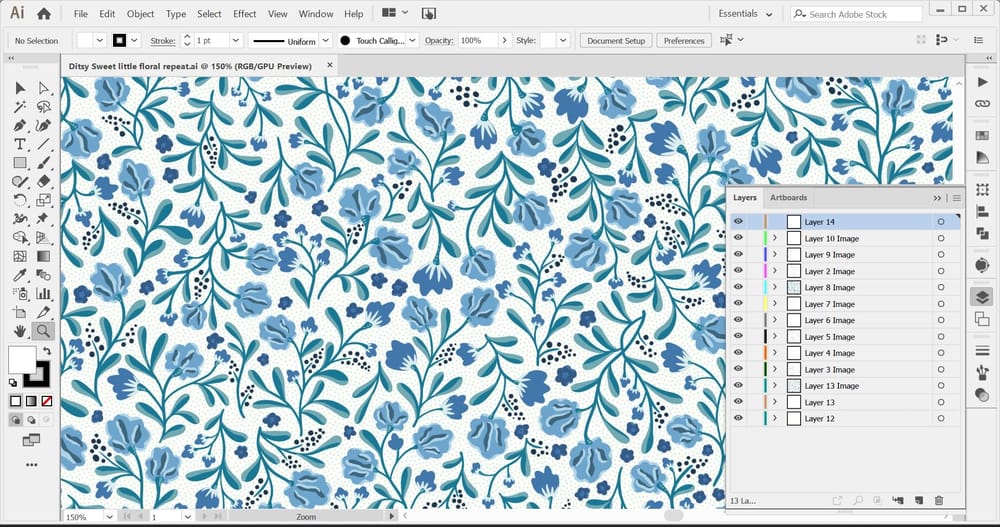The height and width of the screenshot is (527, 1000).
Task: Toggle visibility of Layer 10 Image
Action: coord(738,238)
